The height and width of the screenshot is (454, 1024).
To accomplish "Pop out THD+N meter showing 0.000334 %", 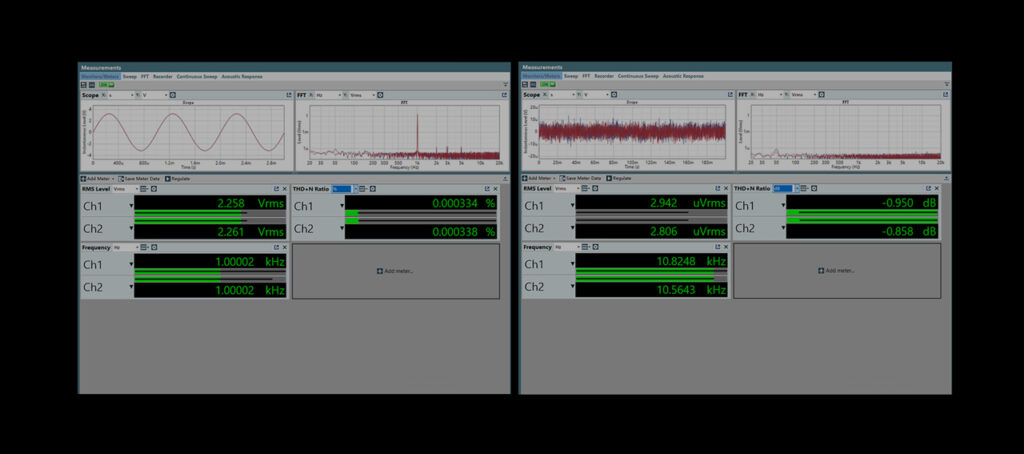I will pos(488,189).
